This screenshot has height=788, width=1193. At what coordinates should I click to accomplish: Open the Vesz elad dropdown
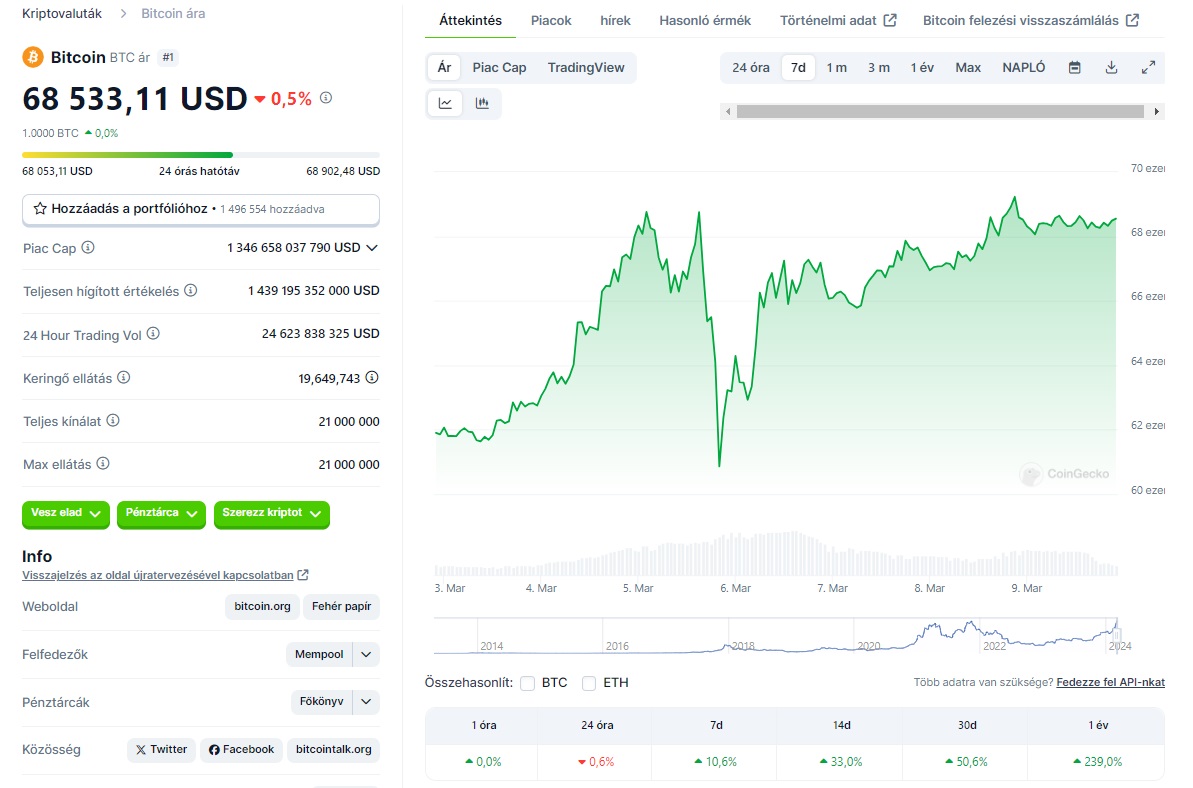66,513
